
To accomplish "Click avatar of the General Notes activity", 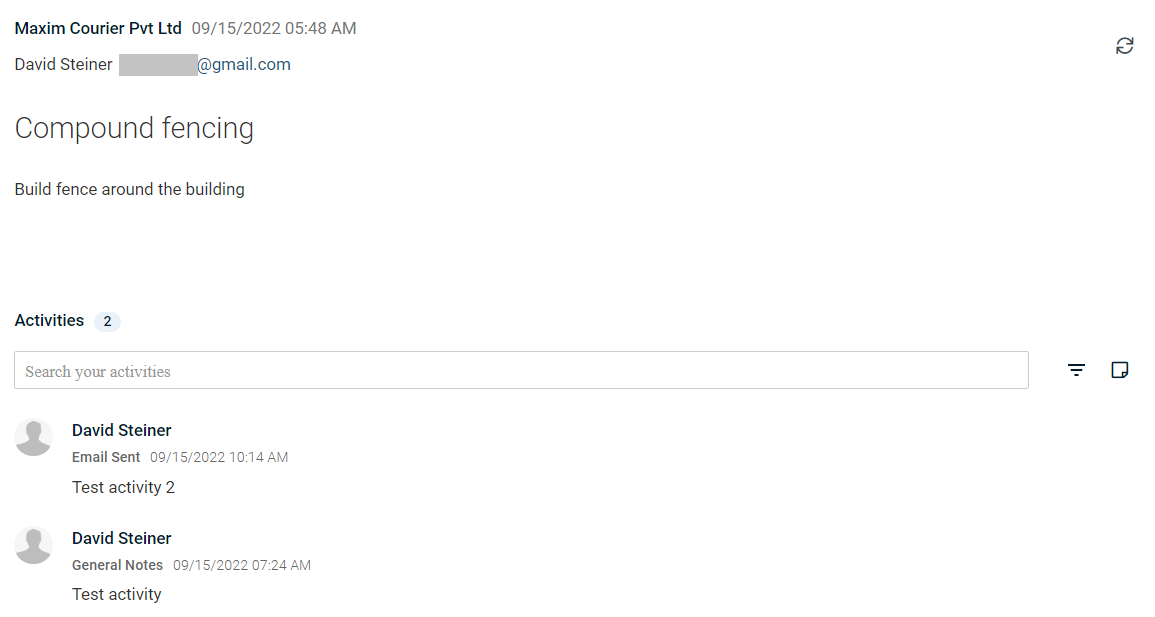I will click(x=33, y=545).
